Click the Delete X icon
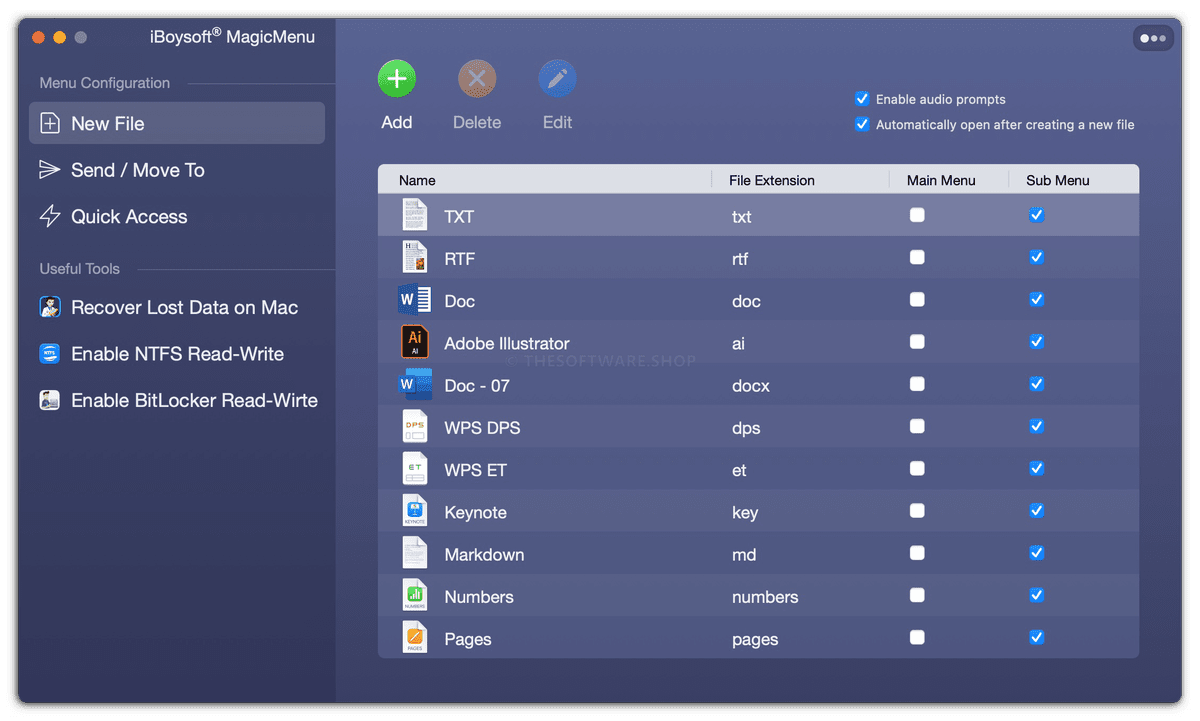The height and width of the screenshot is (721, 1200). pos(477,79)
